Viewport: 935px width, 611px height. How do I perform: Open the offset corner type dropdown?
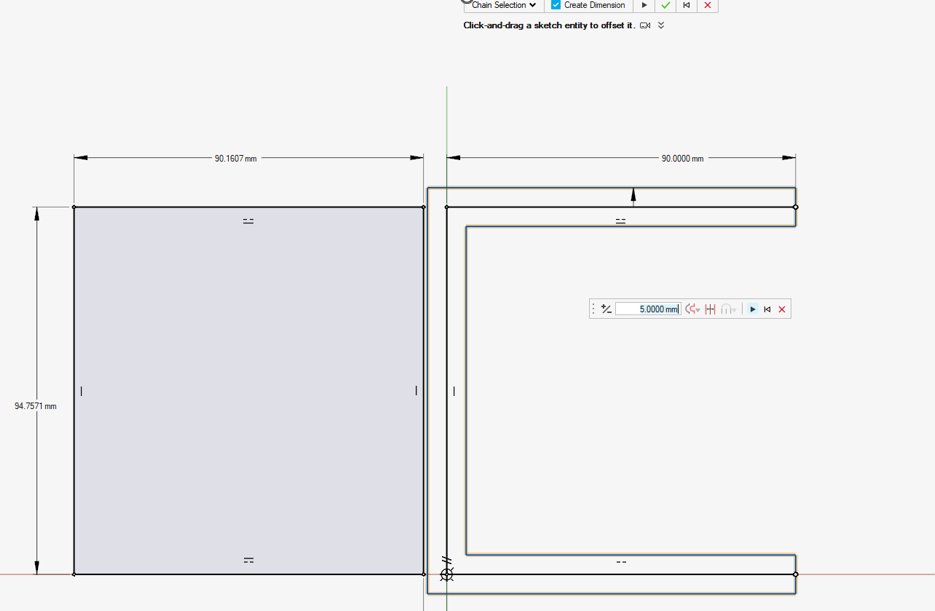click(x=692, y=309)
